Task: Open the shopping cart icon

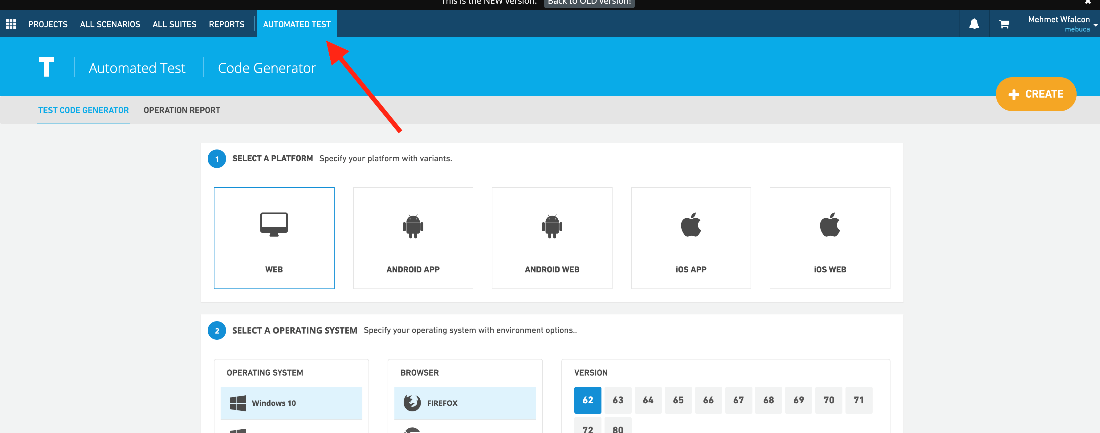Action: (x=1004, y=24)
